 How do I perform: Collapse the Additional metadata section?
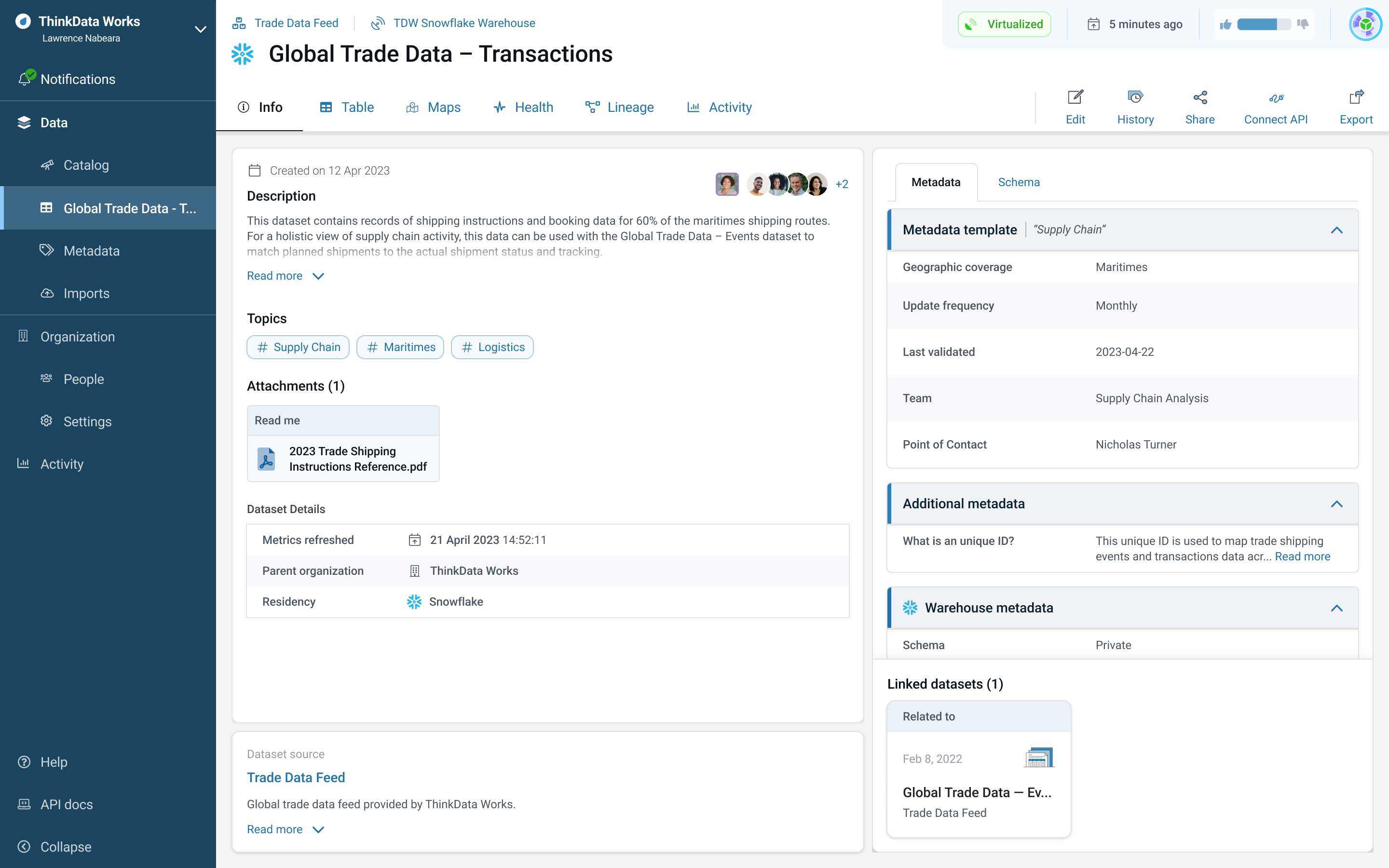(x=1337, y=504)
